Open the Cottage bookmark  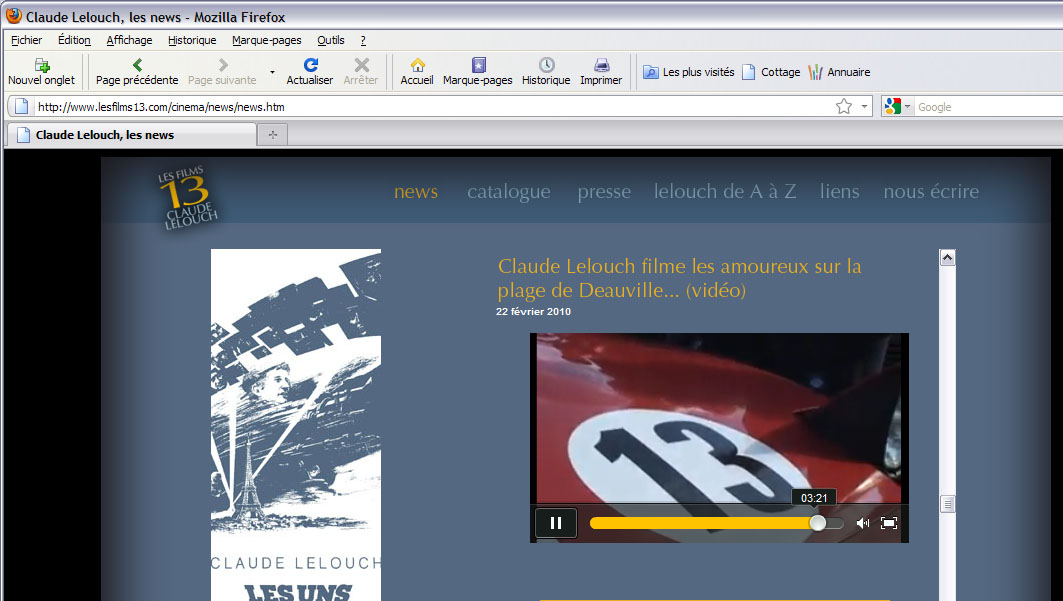tap(771, 72)
